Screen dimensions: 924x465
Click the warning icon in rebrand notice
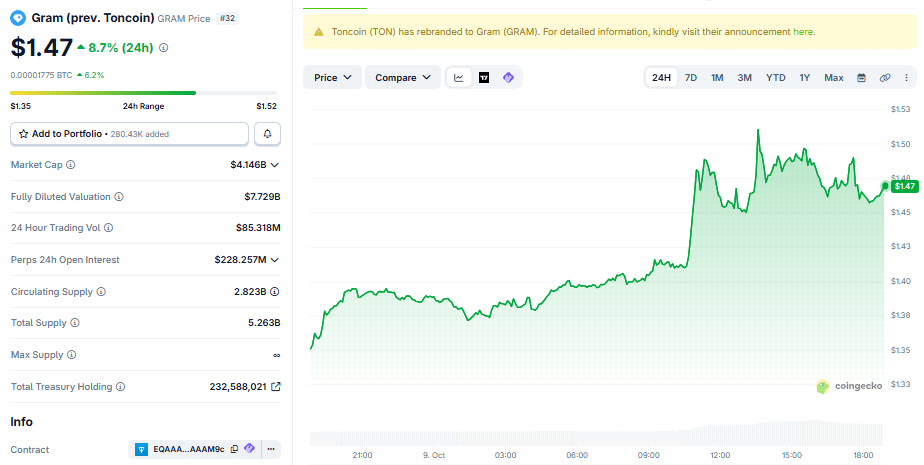coord(319,32)
